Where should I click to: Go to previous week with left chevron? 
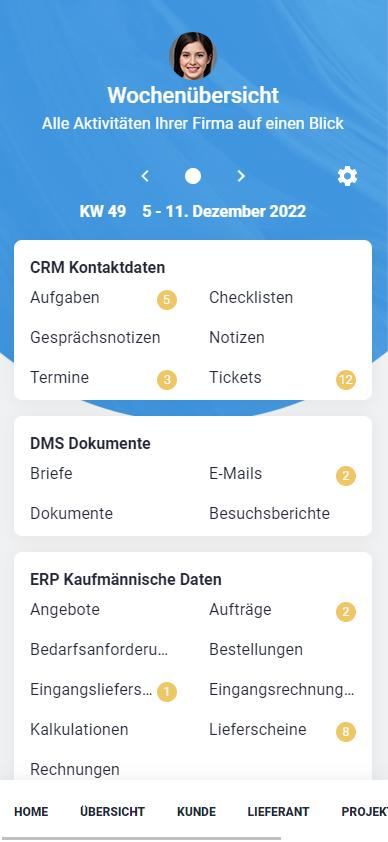tap(145, 176)
